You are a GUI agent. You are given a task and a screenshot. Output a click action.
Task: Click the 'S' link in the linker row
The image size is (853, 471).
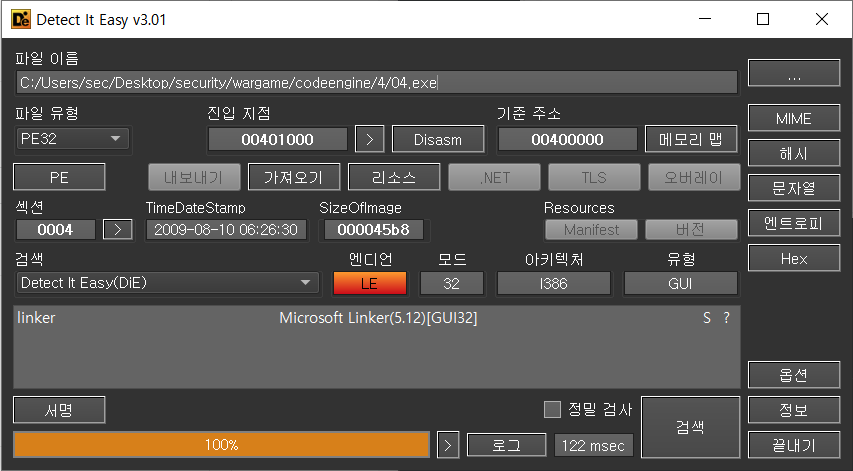point(707,318)
